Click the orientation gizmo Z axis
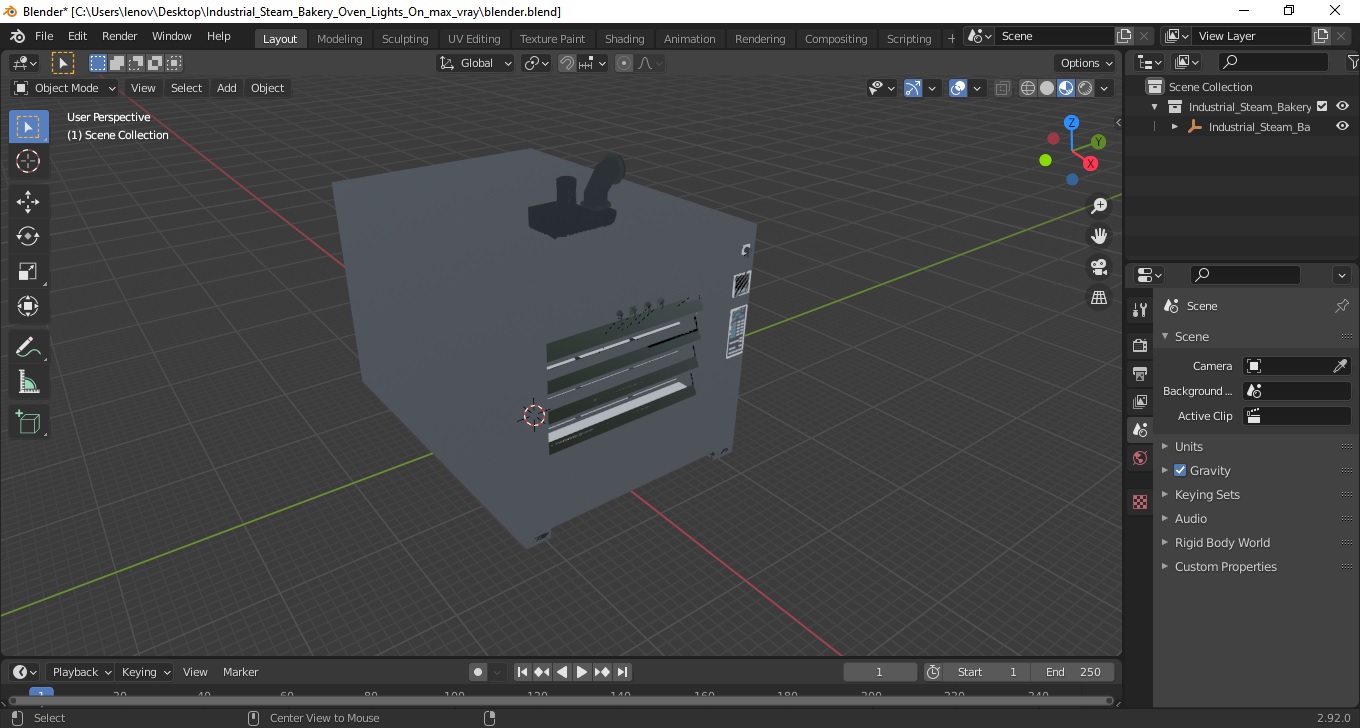Screen dimensions: 1360x728 coord(1071,122)
